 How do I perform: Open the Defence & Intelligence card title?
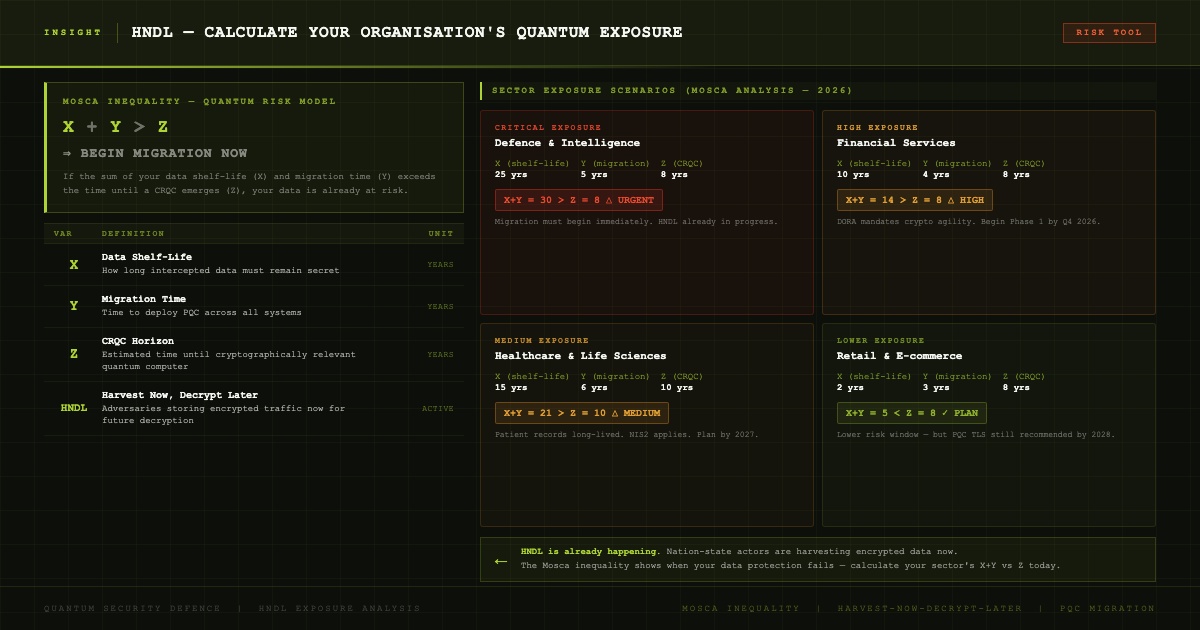click(567, 143)
